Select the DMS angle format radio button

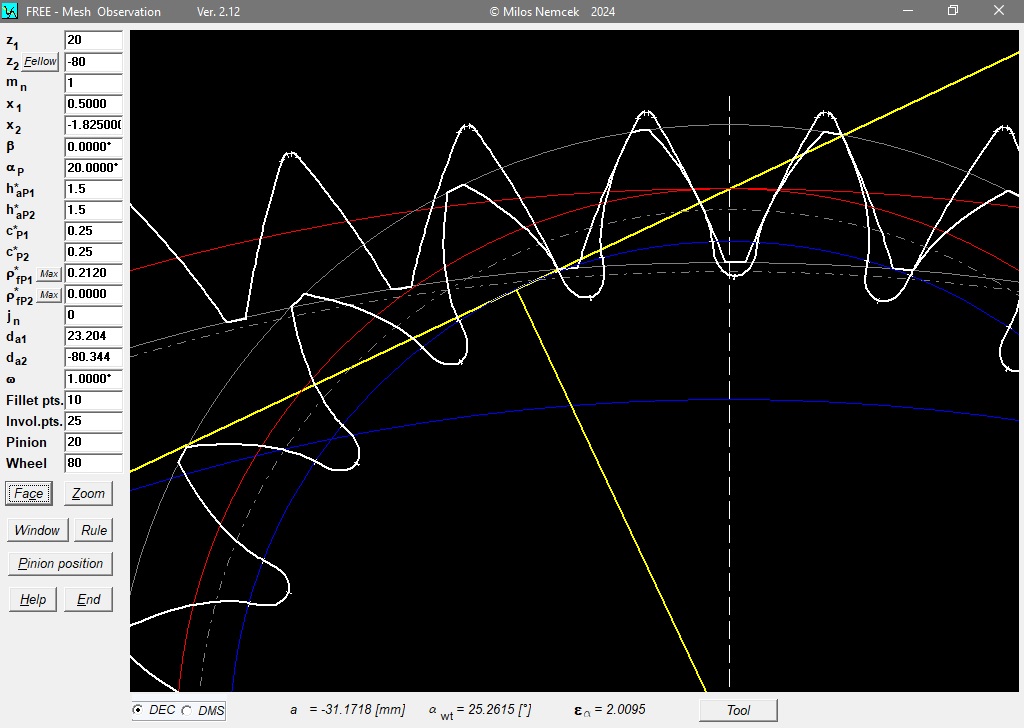coord(187,710)
